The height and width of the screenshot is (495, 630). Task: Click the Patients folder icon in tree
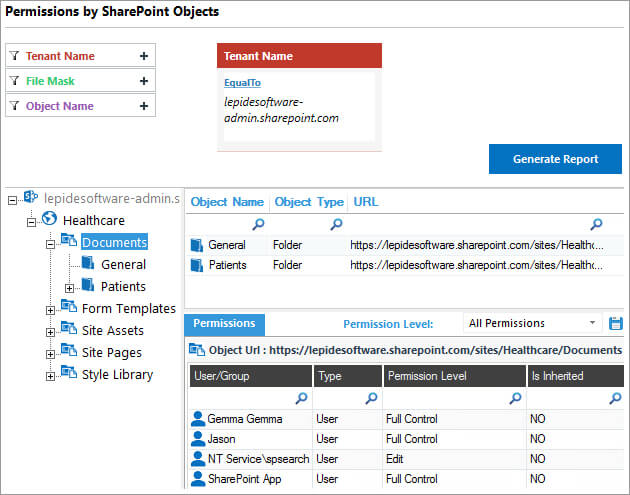88,285
